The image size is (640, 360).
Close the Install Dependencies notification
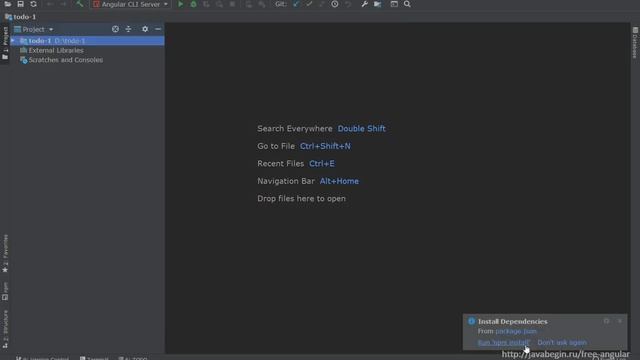coord(620,321)
